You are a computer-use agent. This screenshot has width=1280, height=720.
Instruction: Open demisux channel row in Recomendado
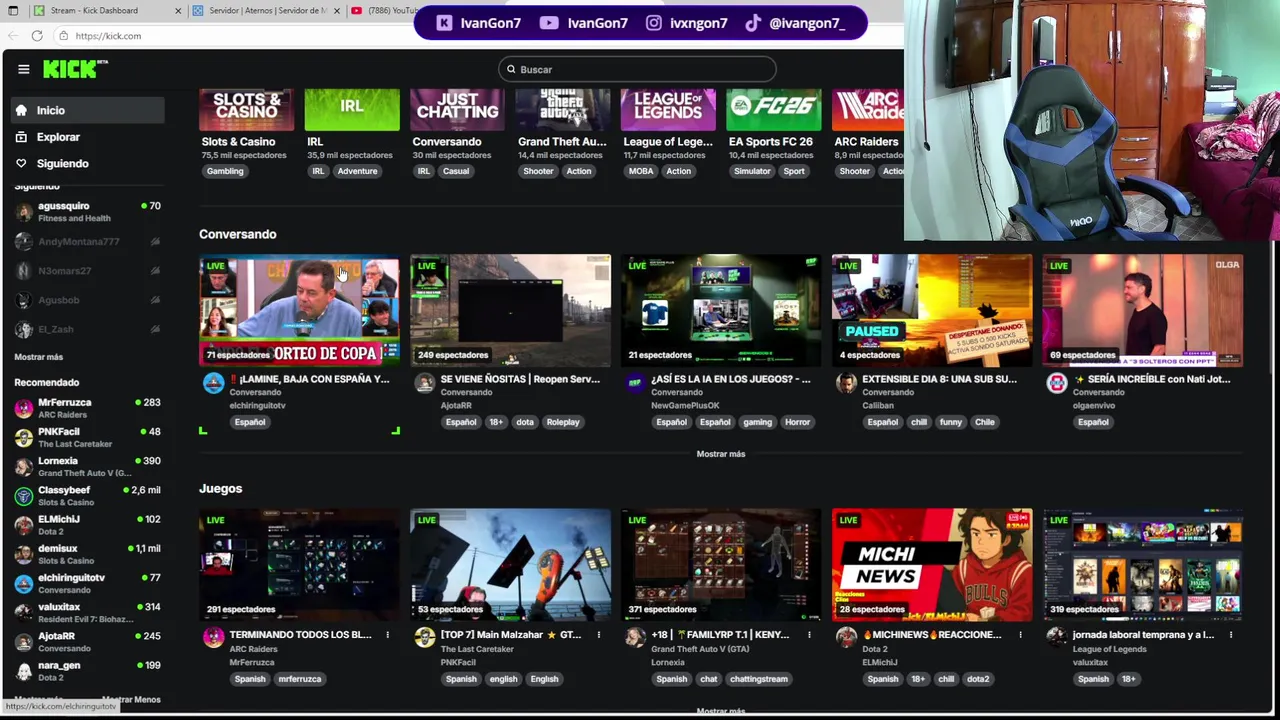tap(88, 554)
